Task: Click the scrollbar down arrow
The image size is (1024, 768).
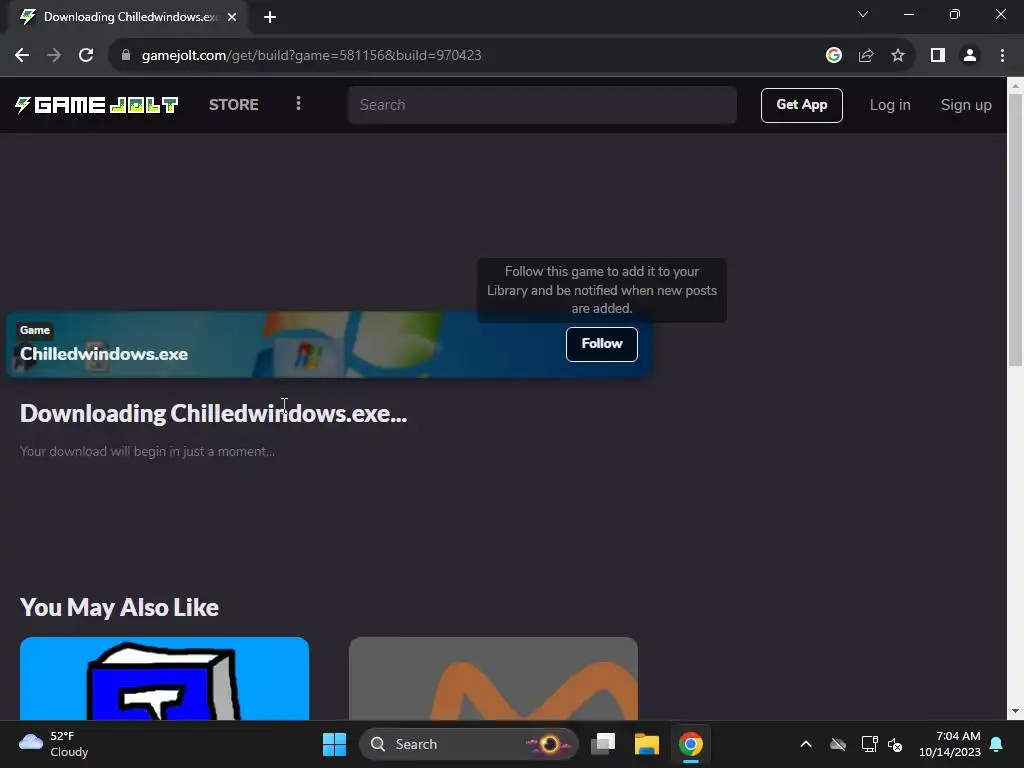Action: pos(1016,711)
